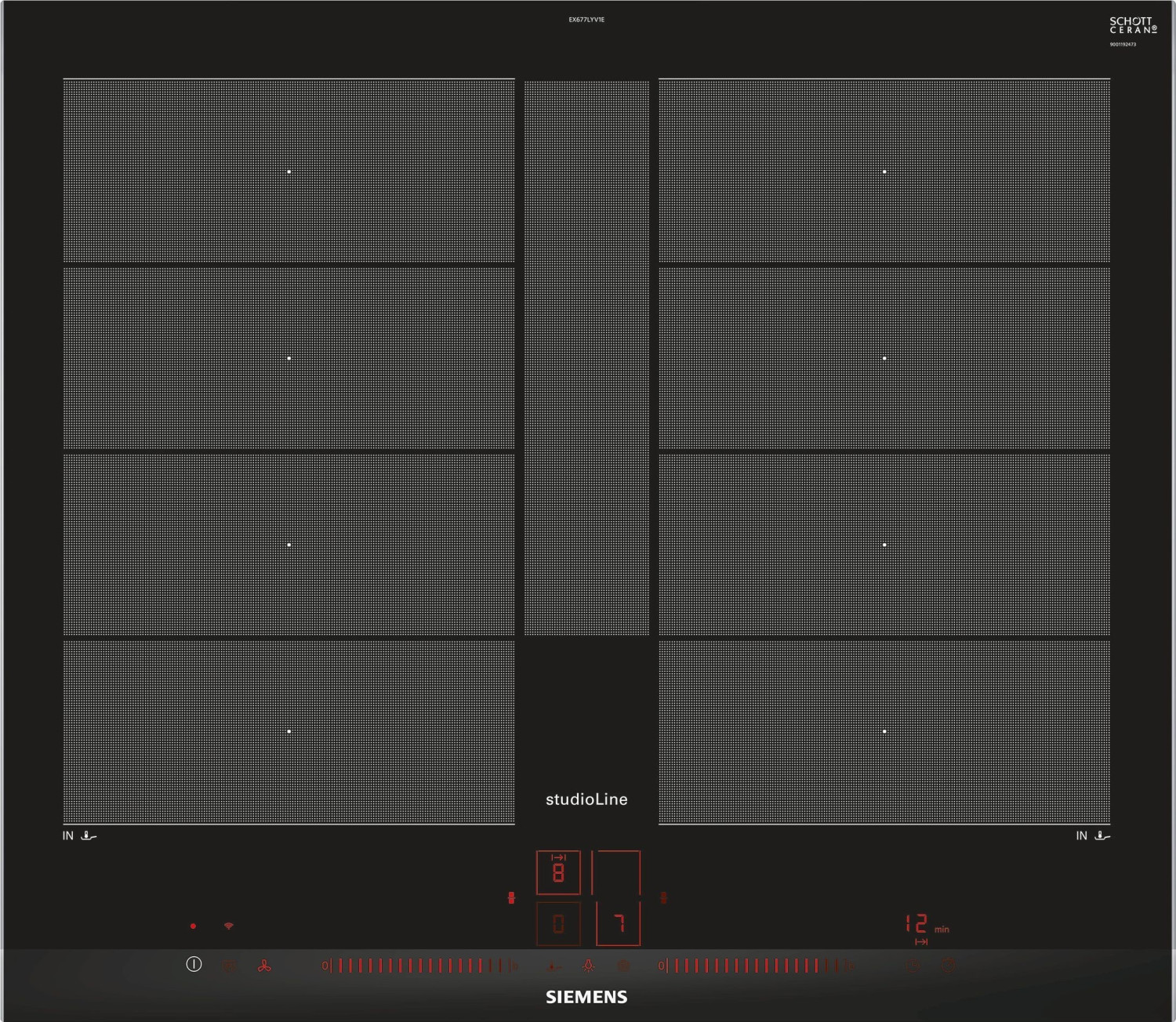Tap the dim icon right of light bulb

coord(624,966)
